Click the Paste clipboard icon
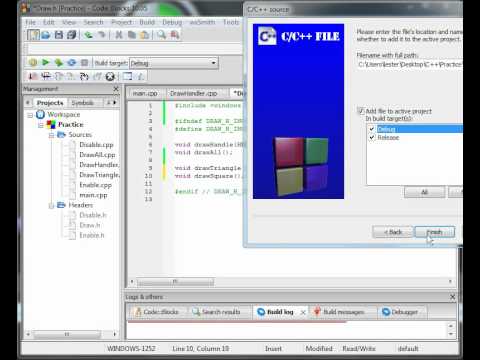Image resolution: width=480 pixels, height=360 pixels. click(145, 35)
